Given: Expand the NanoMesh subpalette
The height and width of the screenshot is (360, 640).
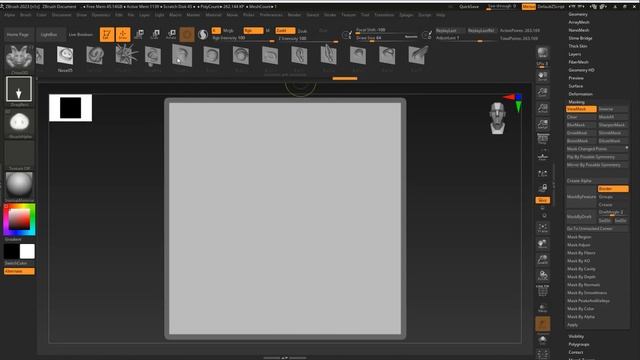Looking at the screenshot, I should pyautogui.click(x=579, y=30).
